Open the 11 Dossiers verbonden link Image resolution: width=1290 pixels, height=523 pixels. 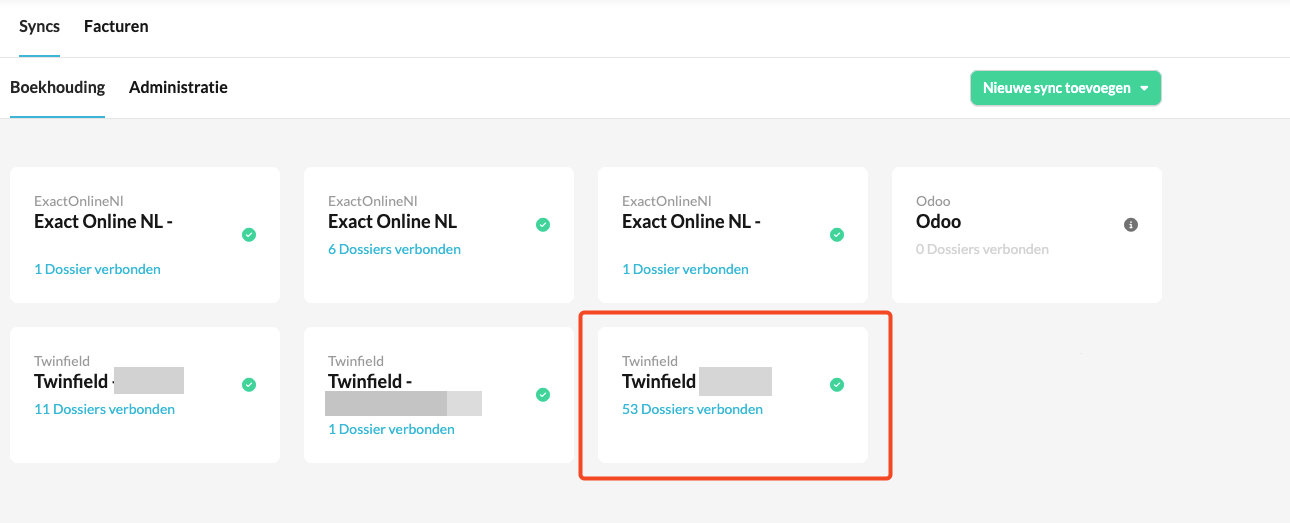pyautogui.click(x=104, y=409)
